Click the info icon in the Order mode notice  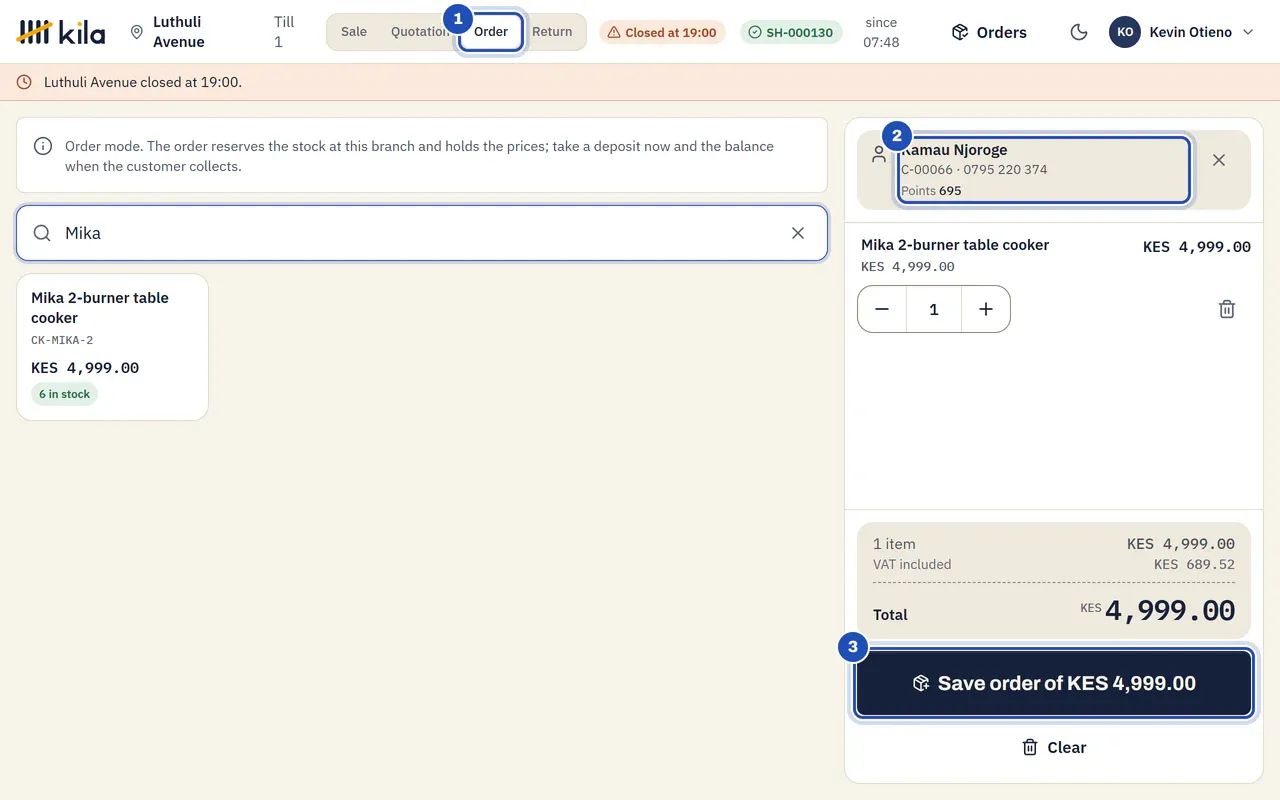(x=43, y=146)
